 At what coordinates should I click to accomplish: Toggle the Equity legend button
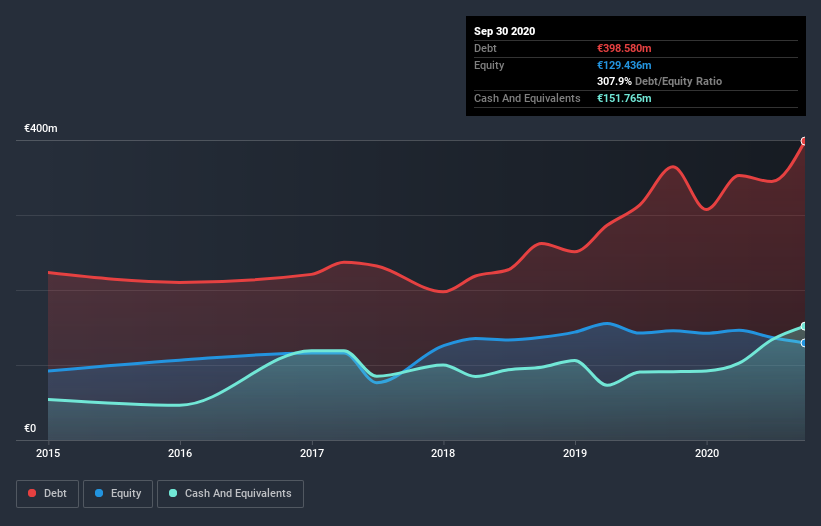click(118, 494)
